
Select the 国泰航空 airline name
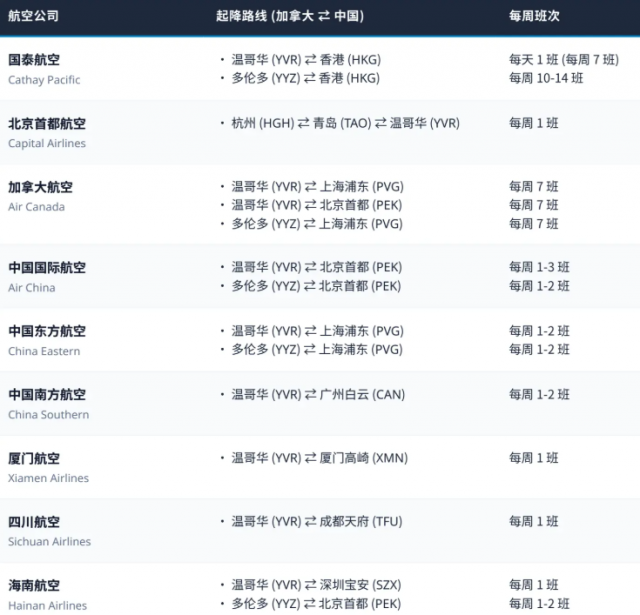pos(34,60)
